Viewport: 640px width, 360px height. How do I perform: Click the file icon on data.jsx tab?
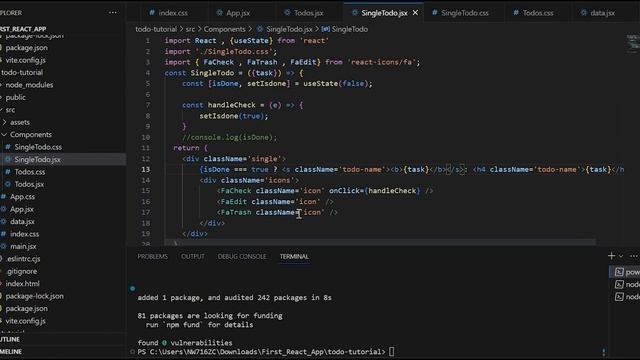click(x=584, y=13)
